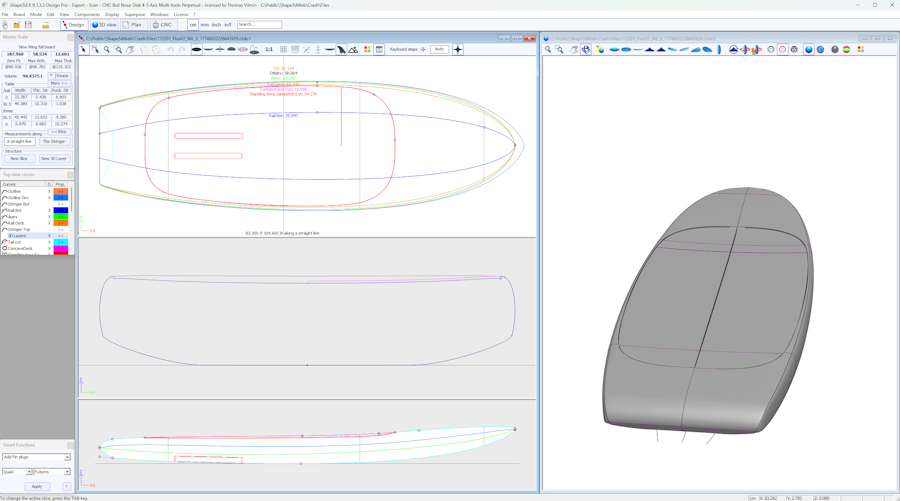Viewport: 900px width, 501px height.
Task: Click the blue Rail Bot color swatch
Action: click(61, 211)
